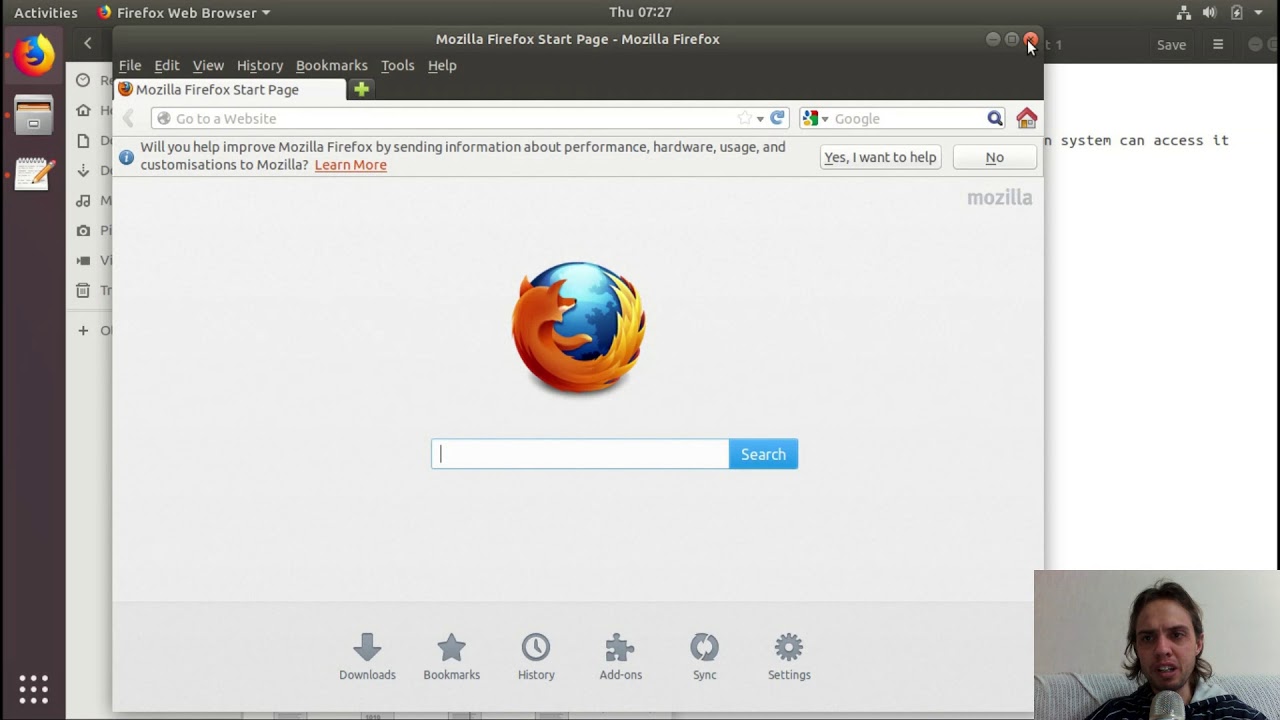Open the View menu
This screenshot has width=1280, height=720.
coord(208,65)
